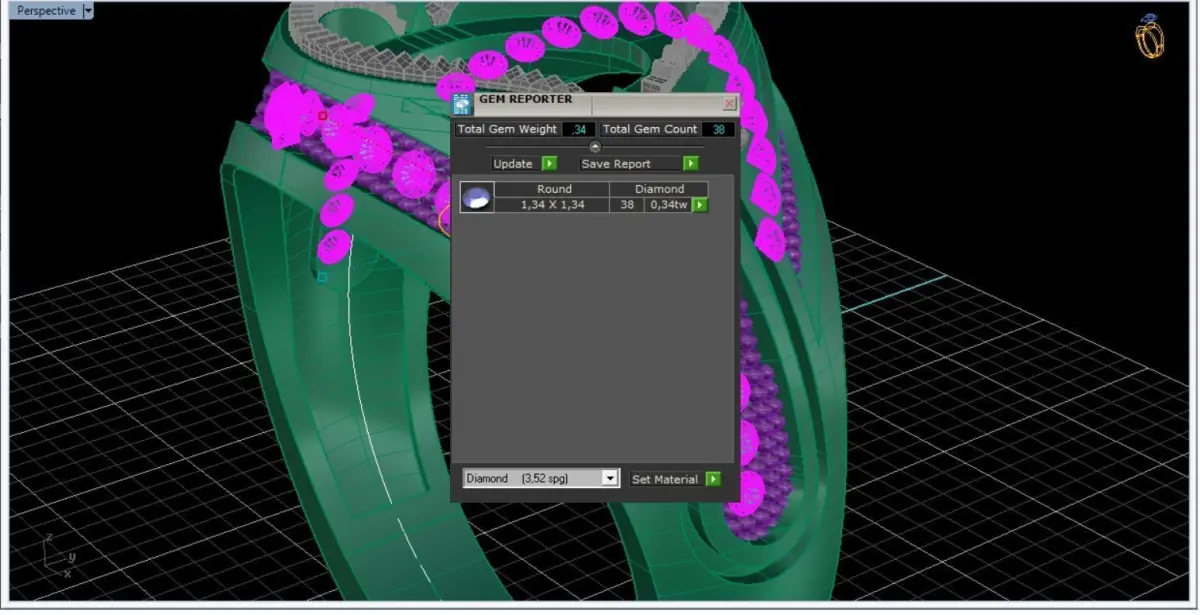Click the Total Gem Weight label
Image resolution: width=1200 pixels, height=615 pixels.
coord(507,130)
